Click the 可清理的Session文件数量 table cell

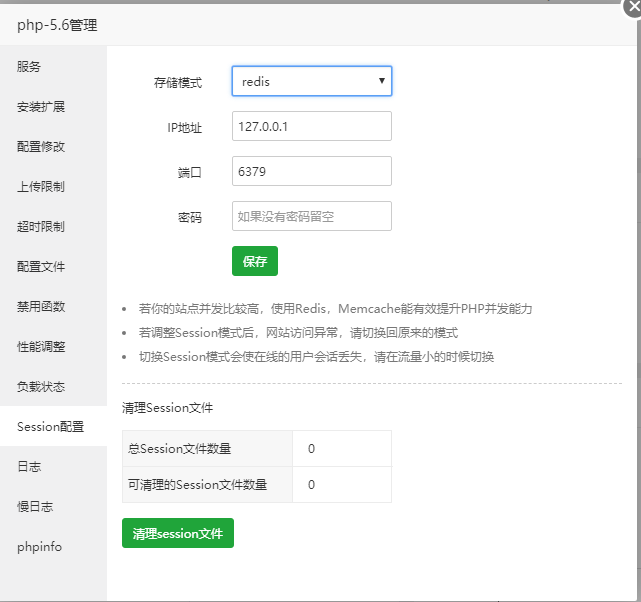pos(207,484)
